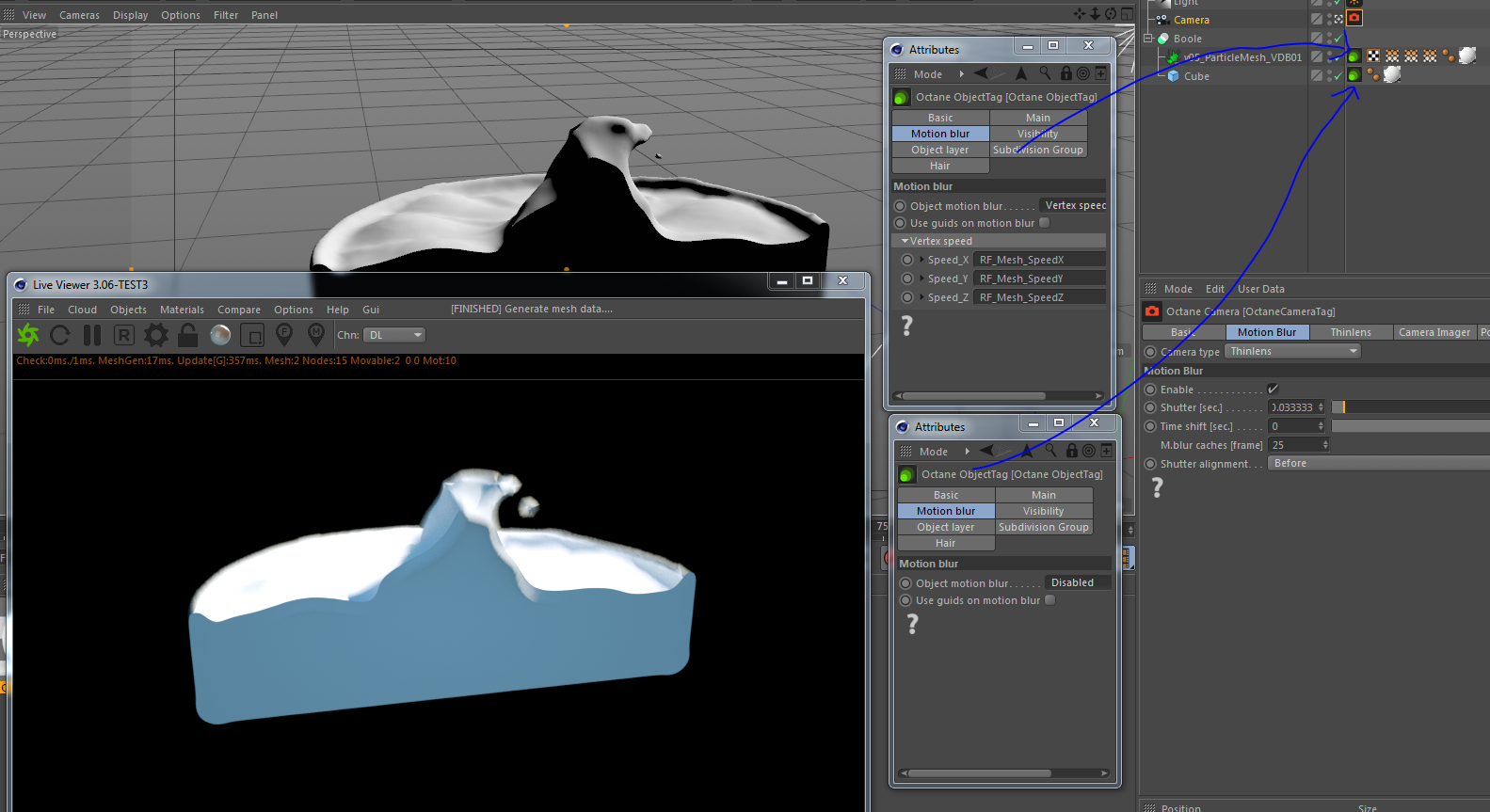Click the Boole object icon in object tree
The image size is (1490, 812).
coord(1163,39)
